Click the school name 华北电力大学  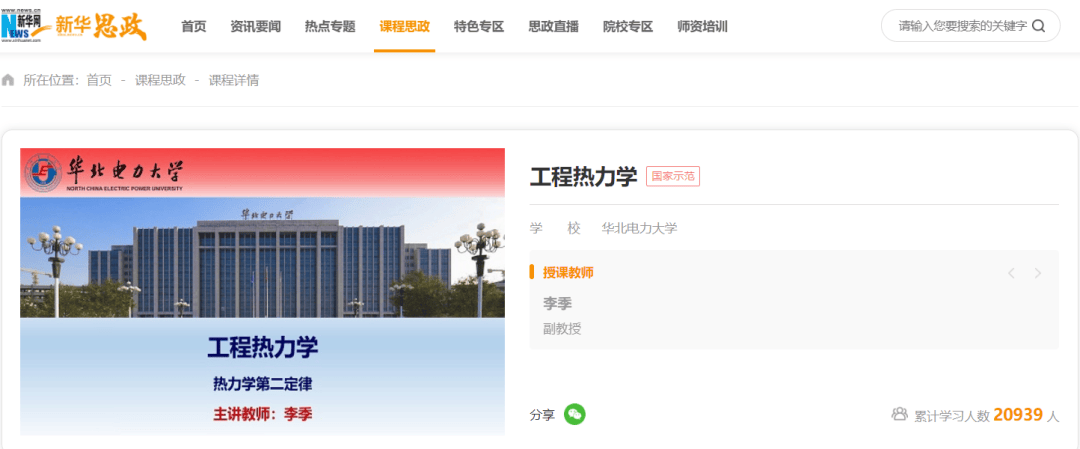pos(639,228)
